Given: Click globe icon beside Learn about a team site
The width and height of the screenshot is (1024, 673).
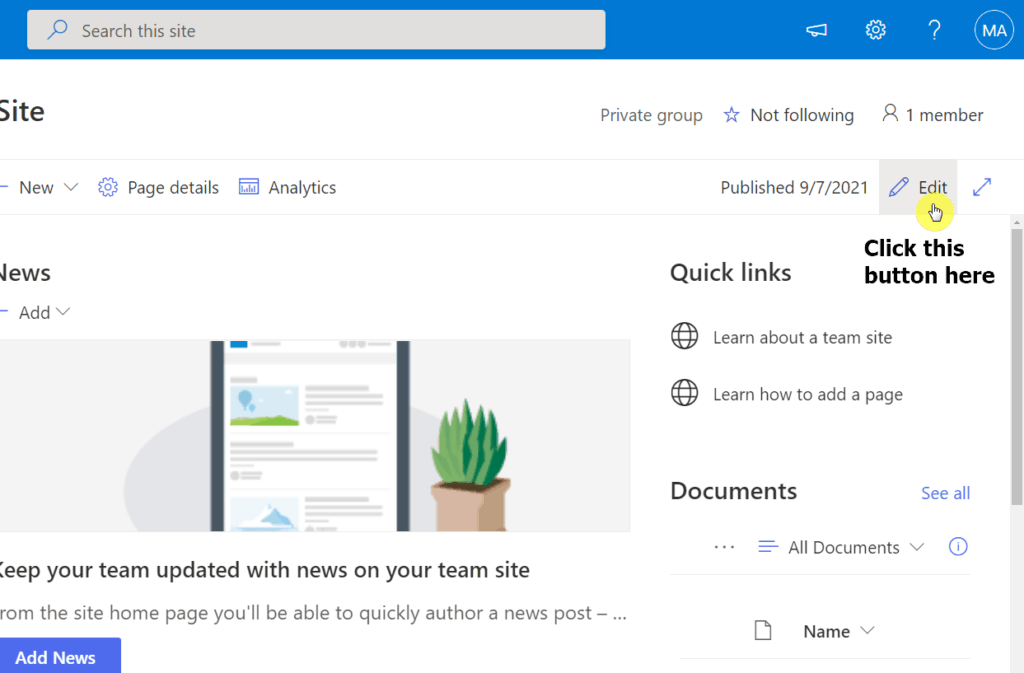Looking at the screenshot, I should tap(684, 336).
